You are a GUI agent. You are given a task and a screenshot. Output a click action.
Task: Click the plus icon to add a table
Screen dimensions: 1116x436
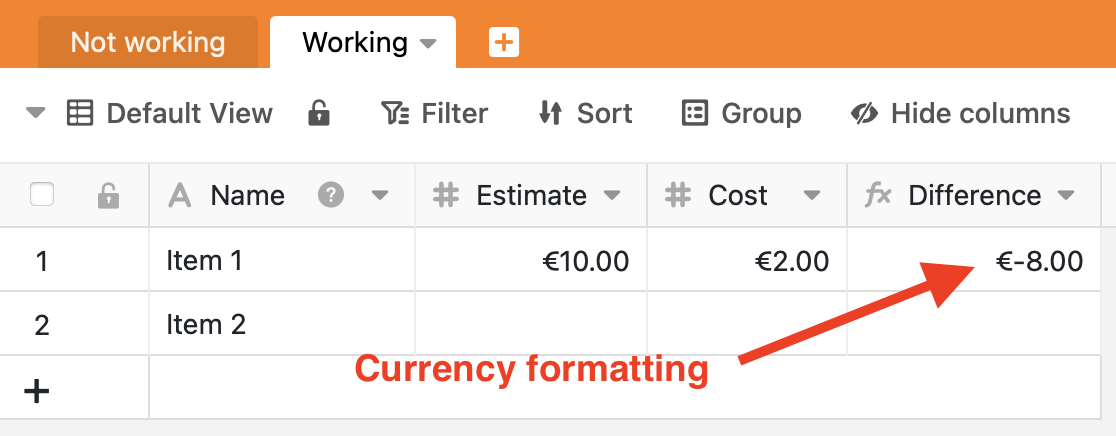pyautogui.click(x=504, y=42)
